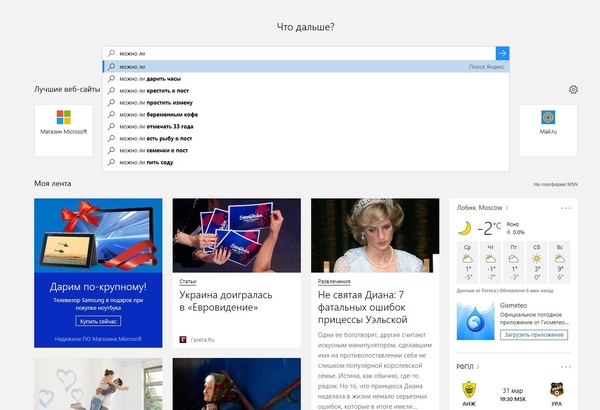Open the elderly woman in headscarf thumbnail
The height and width of the screenshot is (410, 600).
pyautogui.click(x=236, y=384)
